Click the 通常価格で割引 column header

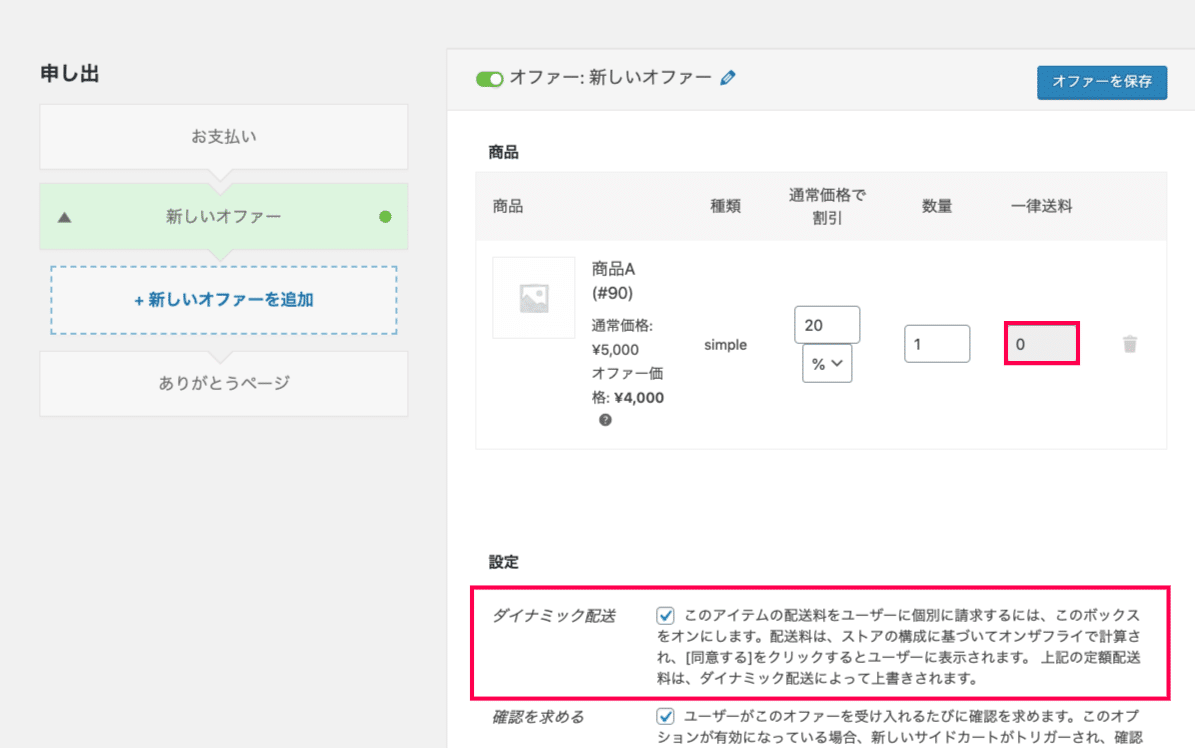[x=827, y=206]
